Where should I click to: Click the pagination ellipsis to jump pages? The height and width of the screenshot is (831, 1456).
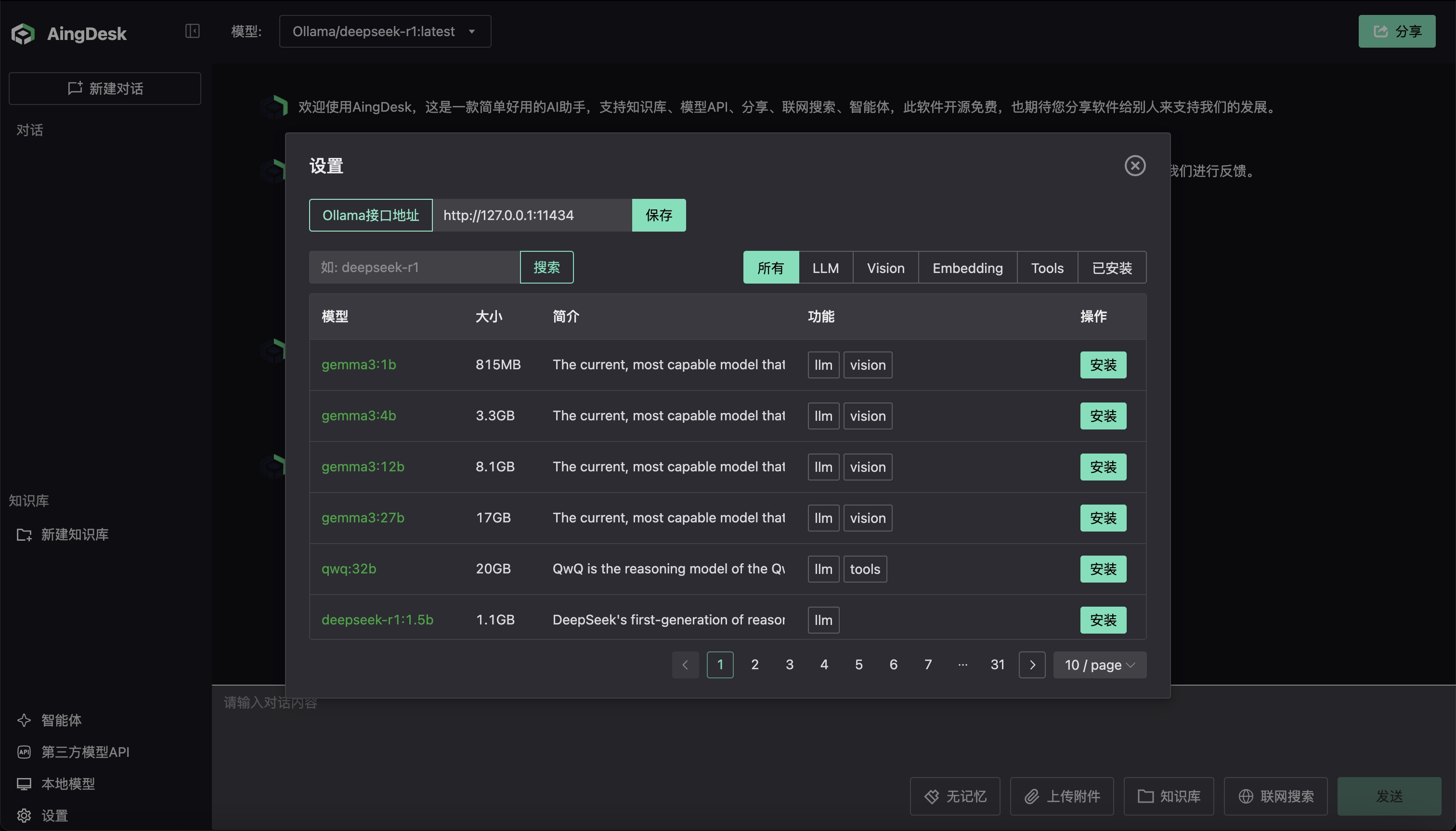(x=962, y=665)
